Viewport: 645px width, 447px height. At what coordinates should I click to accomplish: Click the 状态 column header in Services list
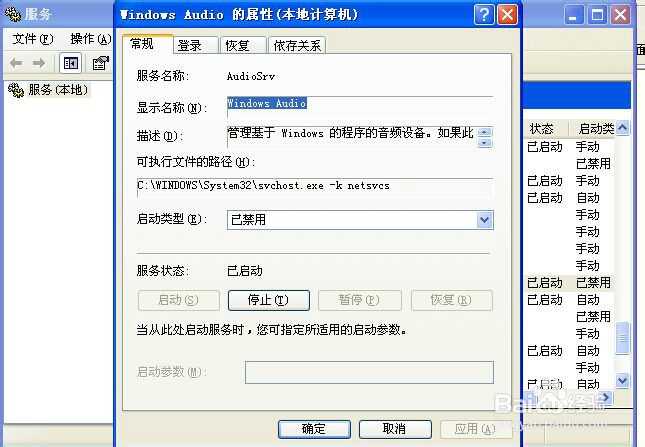click(545, 129)
